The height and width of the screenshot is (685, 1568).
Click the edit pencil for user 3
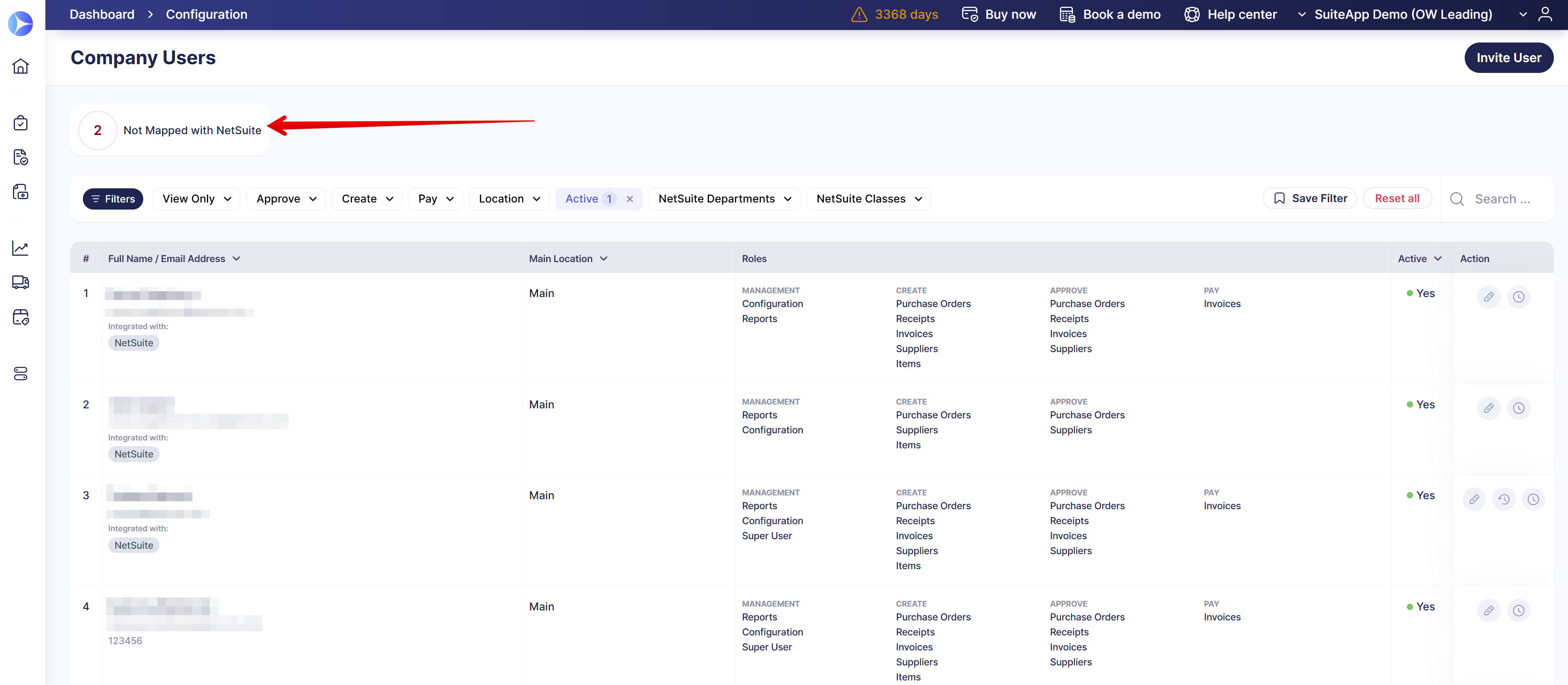pos(1473,499)
